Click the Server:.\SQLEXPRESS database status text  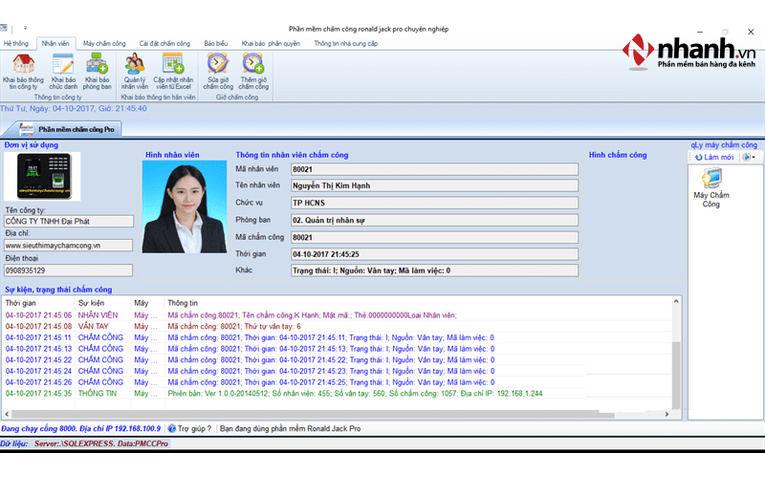coord(101,444)
